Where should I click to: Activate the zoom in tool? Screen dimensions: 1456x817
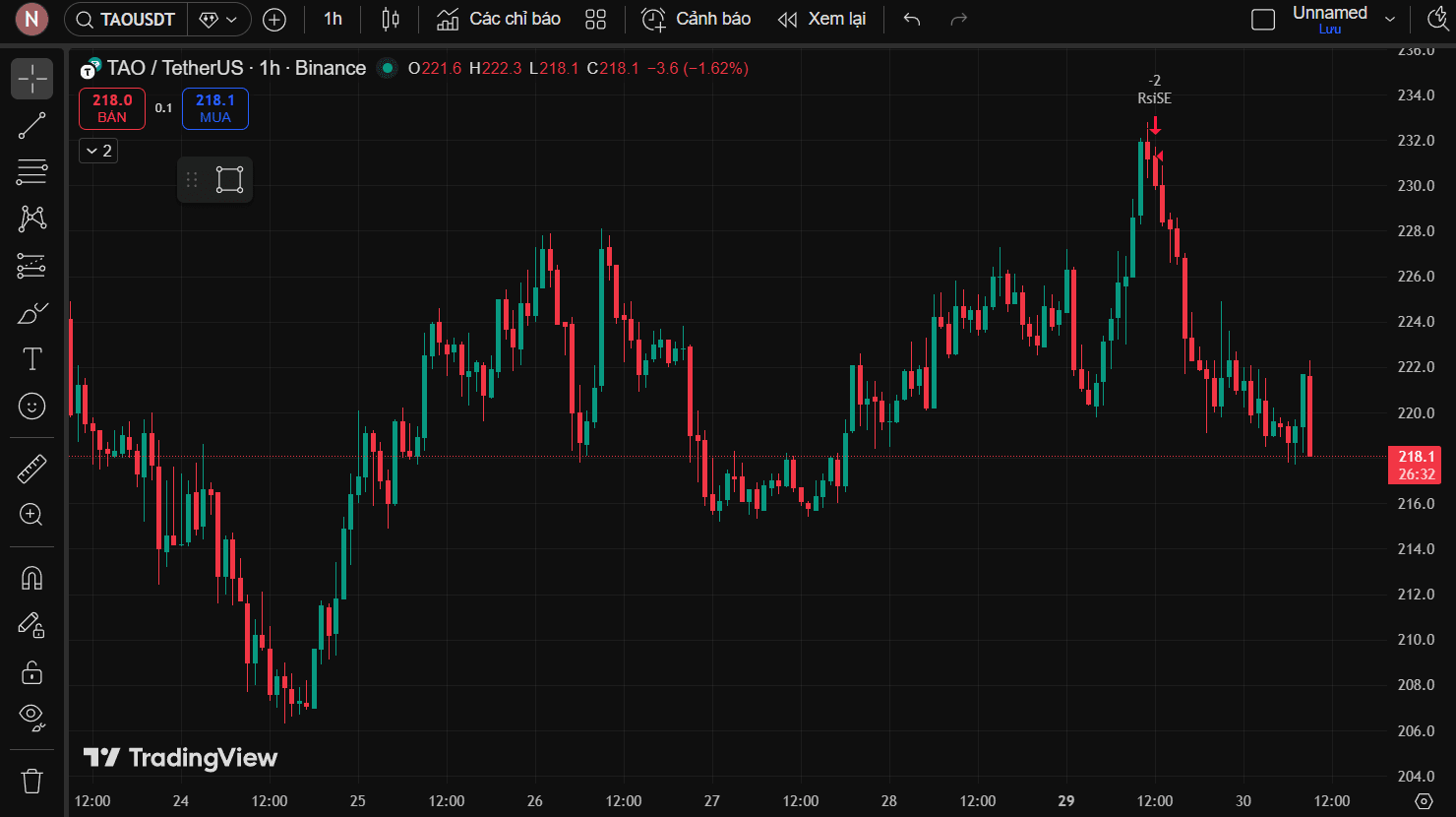pyautogui.click(x=31, y=515)
